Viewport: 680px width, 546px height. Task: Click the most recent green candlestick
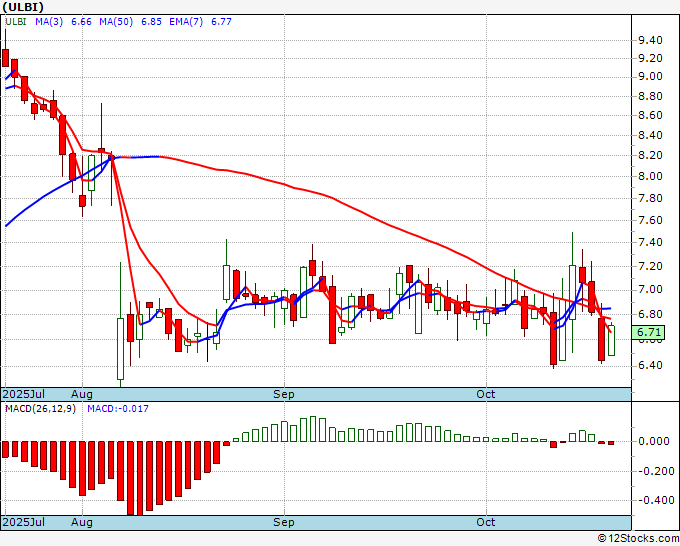point(611,340)
